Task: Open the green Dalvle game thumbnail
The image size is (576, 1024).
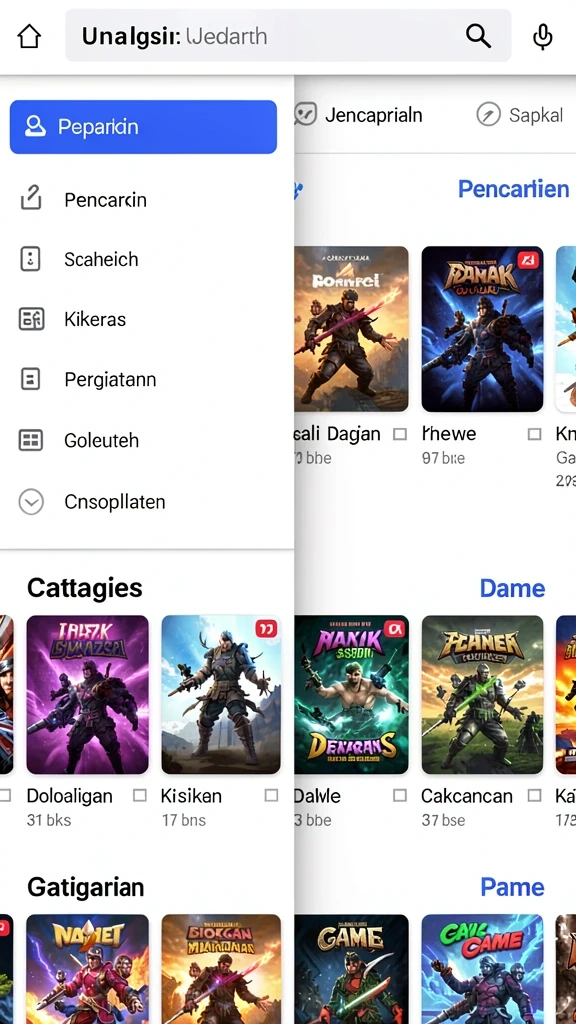Action: point(351,694)
